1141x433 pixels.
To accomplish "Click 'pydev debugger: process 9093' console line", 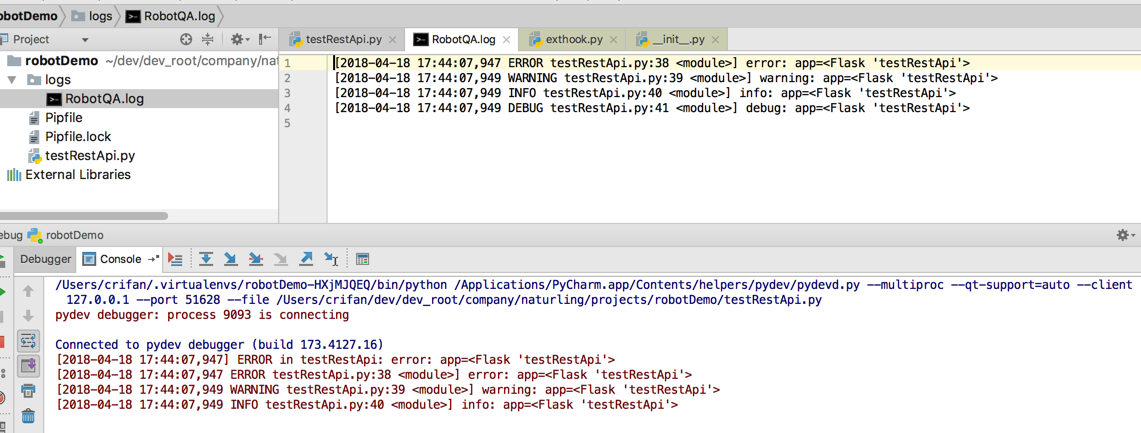I will click(202, 315).
